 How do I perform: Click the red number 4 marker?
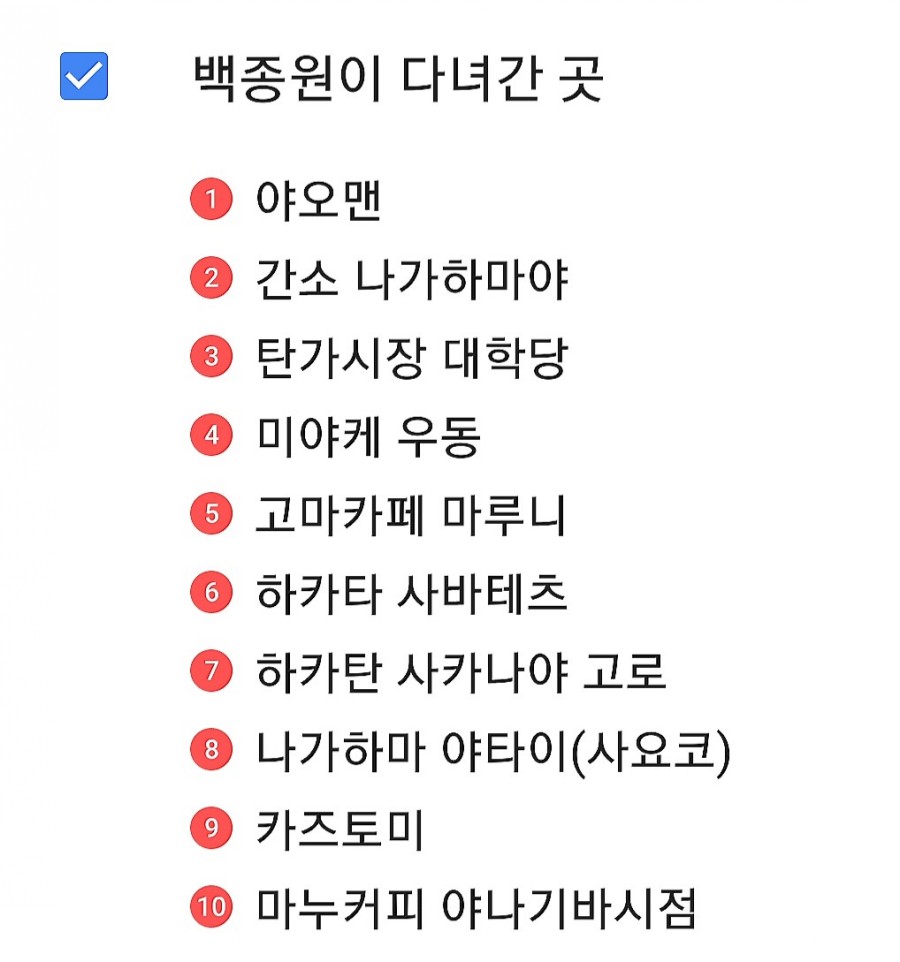[x=211, y=434]
